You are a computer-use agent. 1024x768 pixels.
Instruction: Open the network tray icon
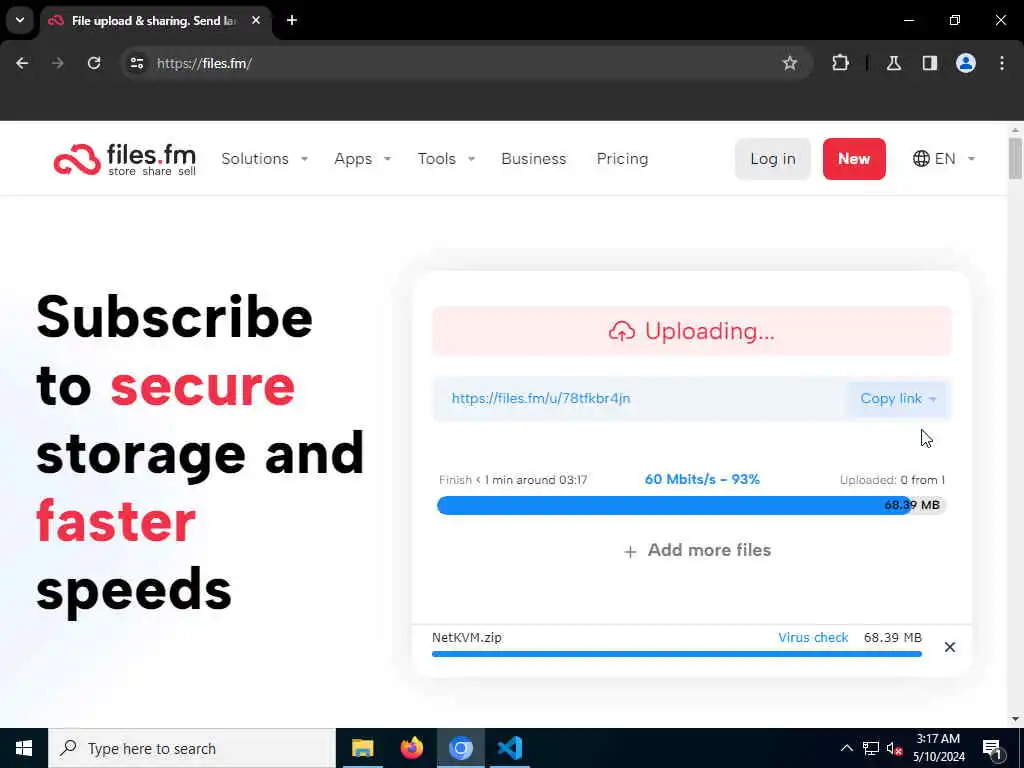pyautogui.click(x=871, y=748)
